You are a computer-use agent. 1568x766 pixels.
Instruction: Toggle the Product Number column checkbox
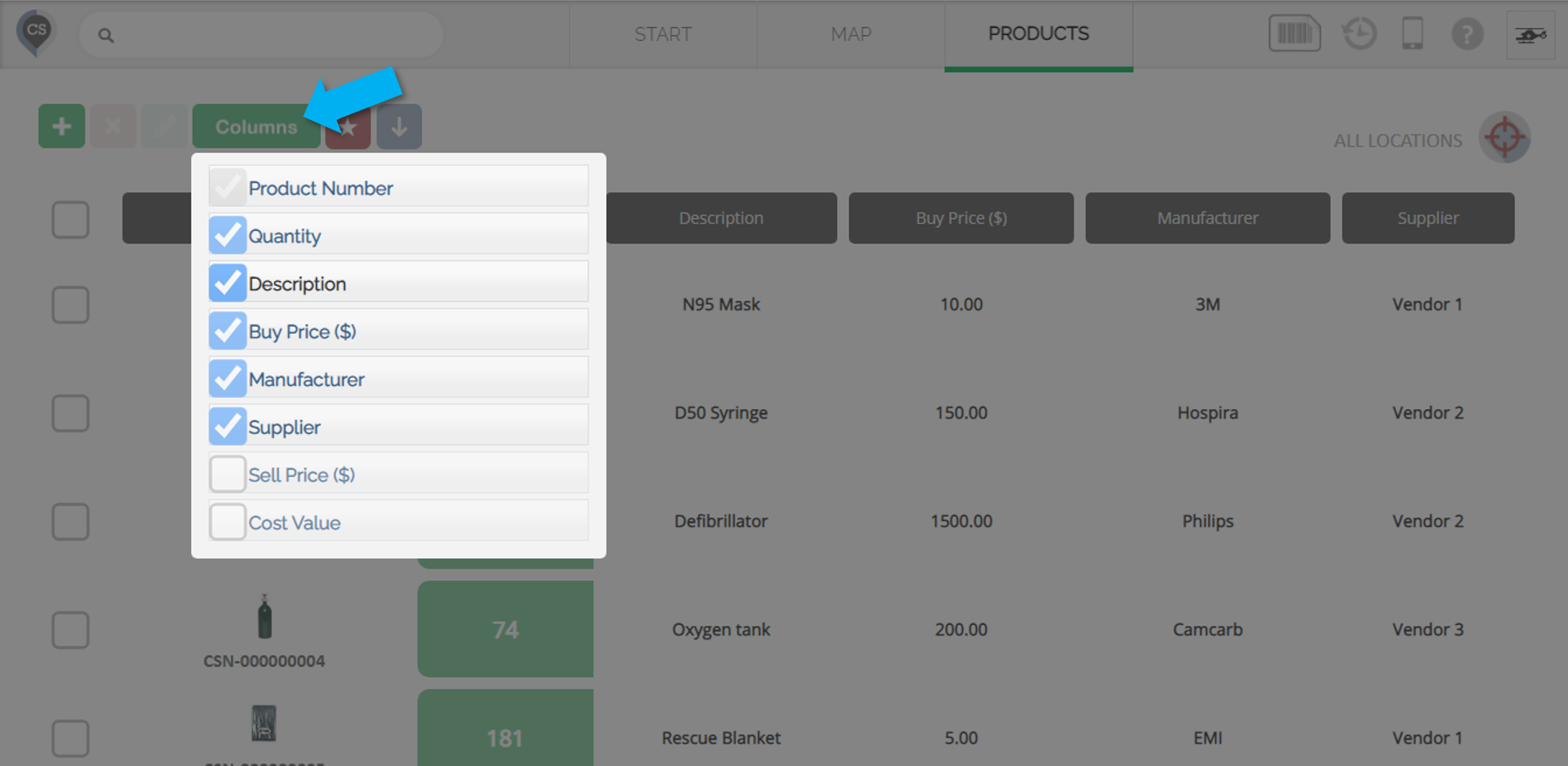pyautogui.click(x=227, y=188)
